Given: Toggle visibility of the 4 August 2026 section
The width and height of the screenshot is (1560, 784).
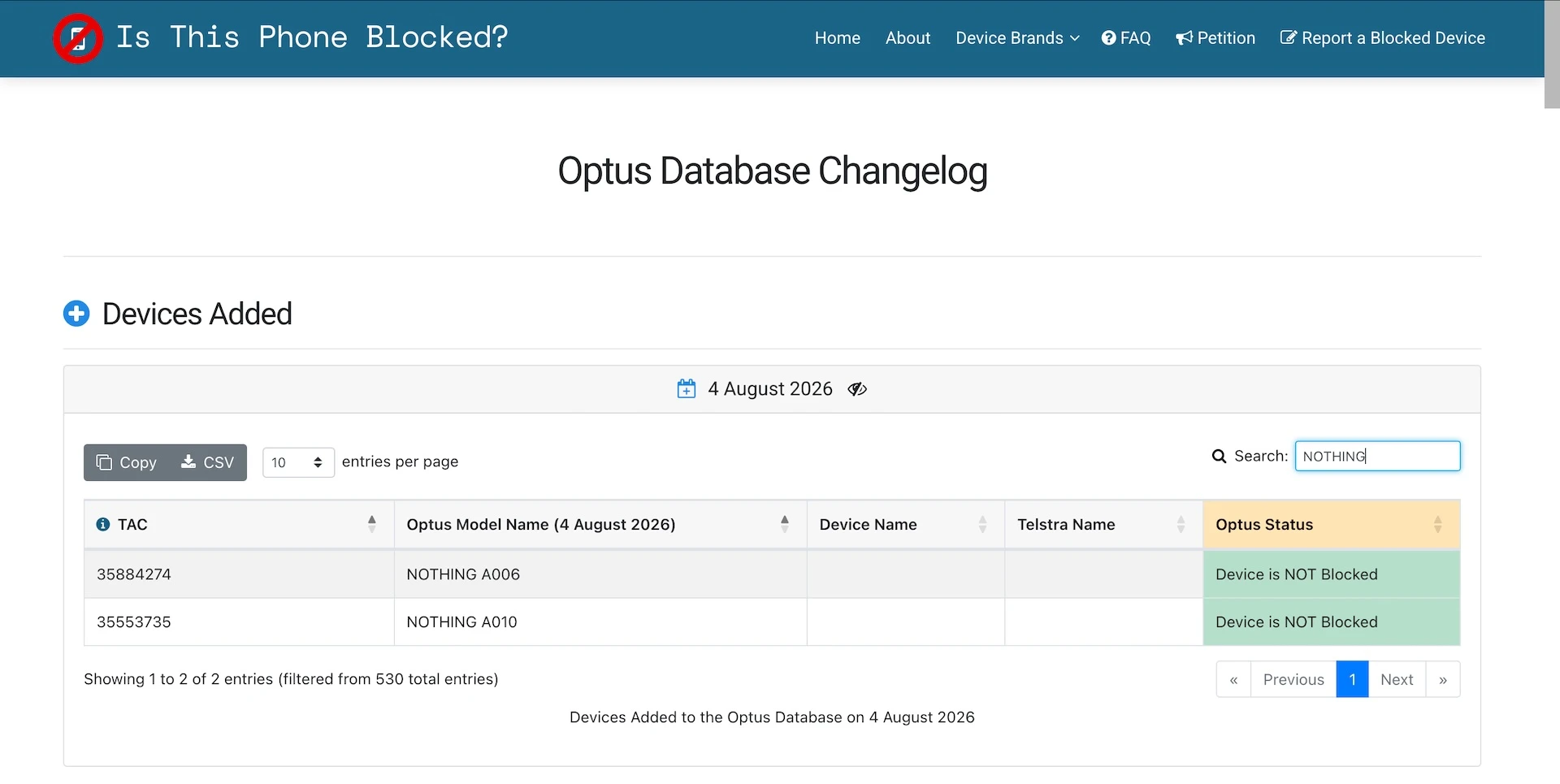Looking at the screenshot, I should point(857,389).
